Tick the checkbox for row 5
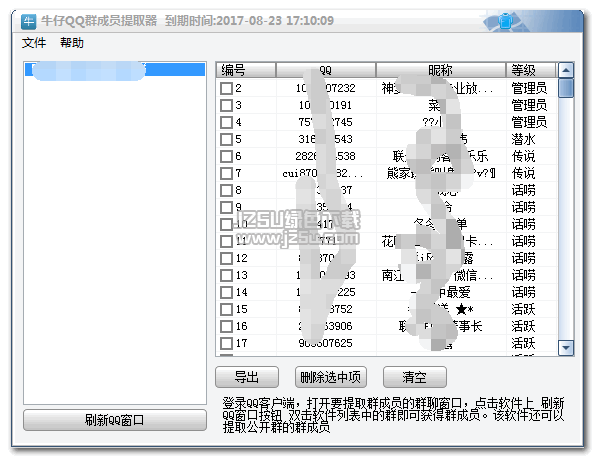The height and width of the screenshot is (459, 595). point(226,139)
